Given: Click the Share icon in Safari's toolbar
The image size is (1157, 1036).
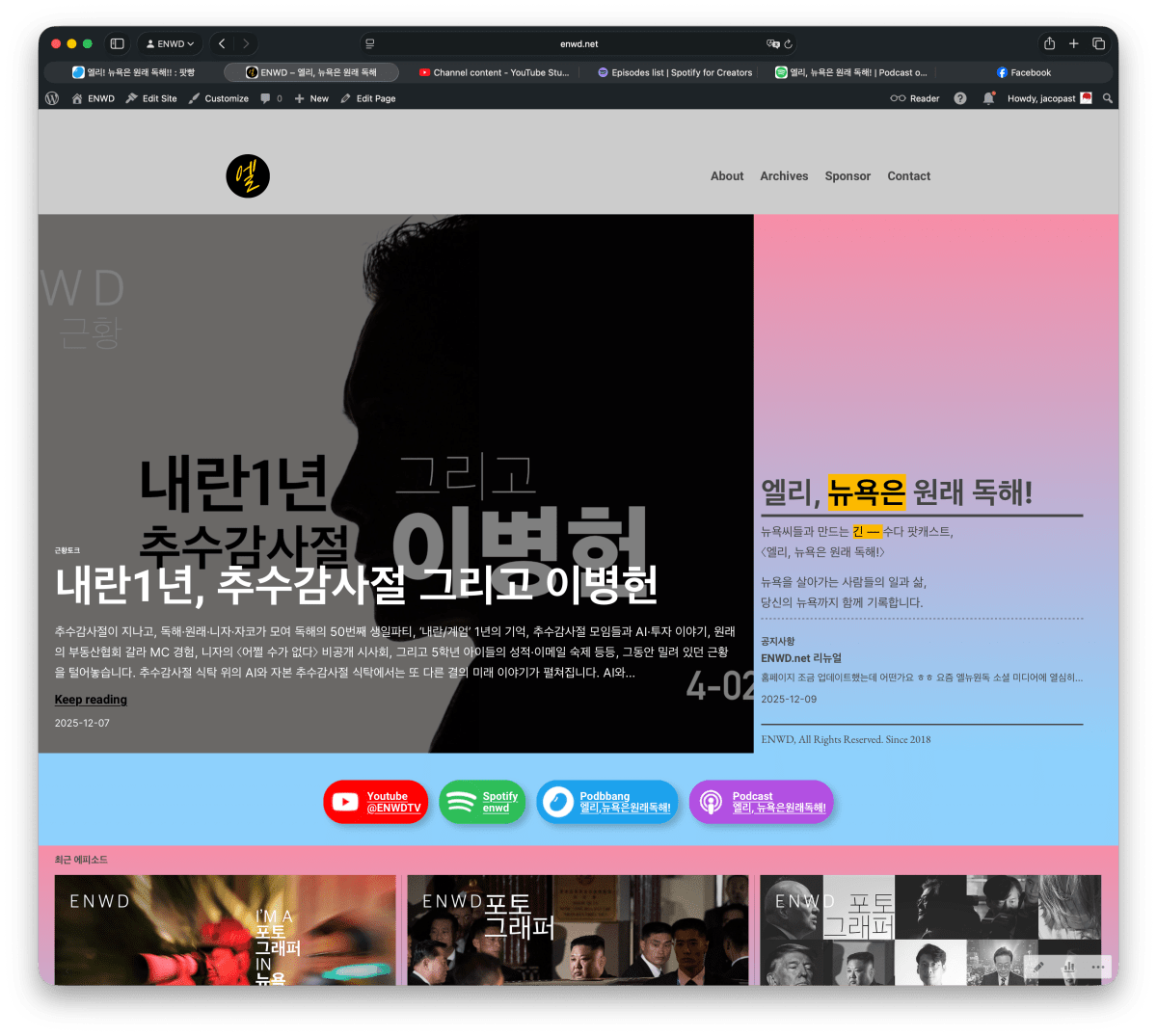Looking at the screenshot, I should click(1049, 43).
